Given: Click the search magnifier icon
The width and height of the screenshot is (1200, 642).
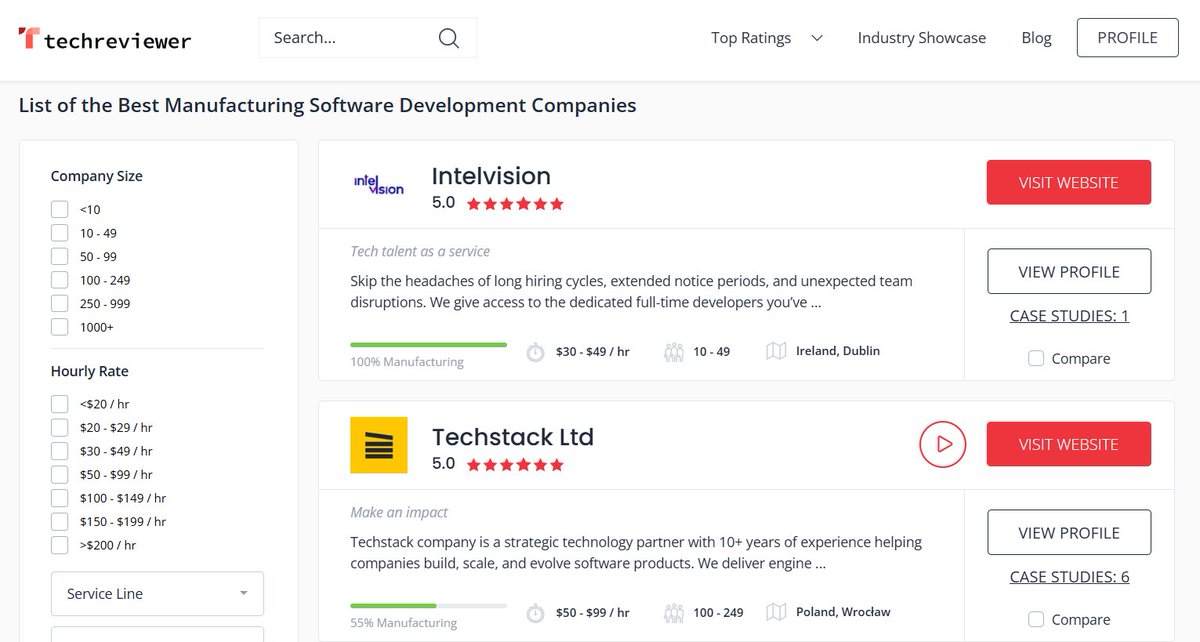Looking at the screenshot, I should (449, 38).
